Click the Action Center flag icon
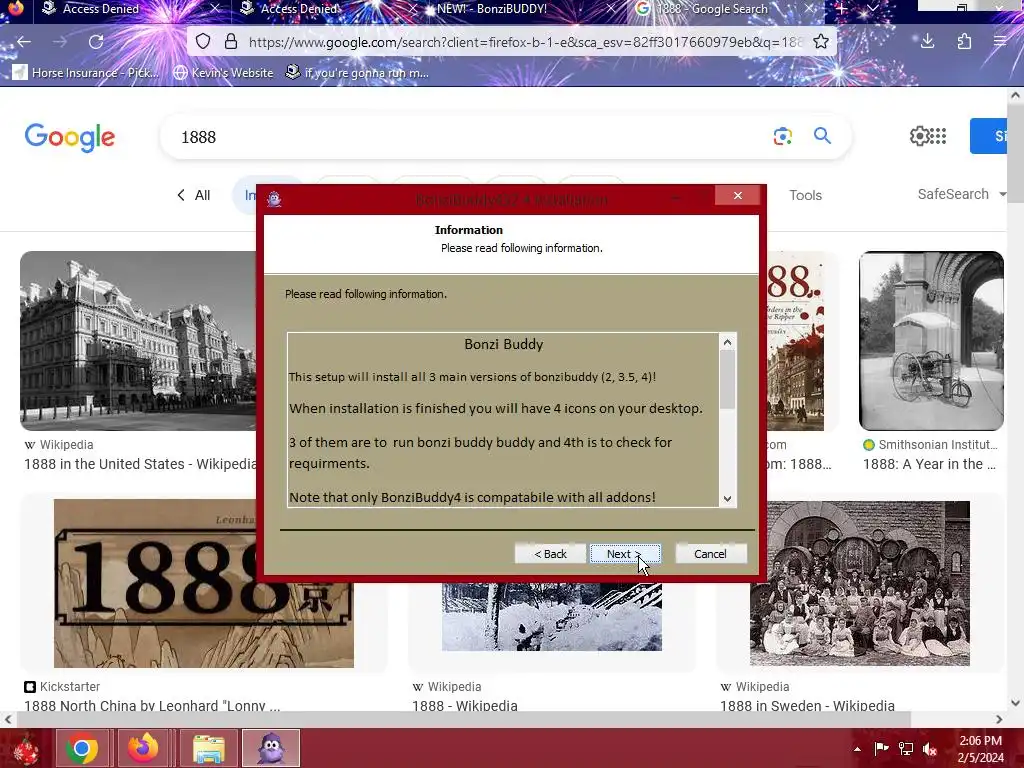Image resolution: width=1024 pixels, height=768 pixels. (x=881, y=749)
